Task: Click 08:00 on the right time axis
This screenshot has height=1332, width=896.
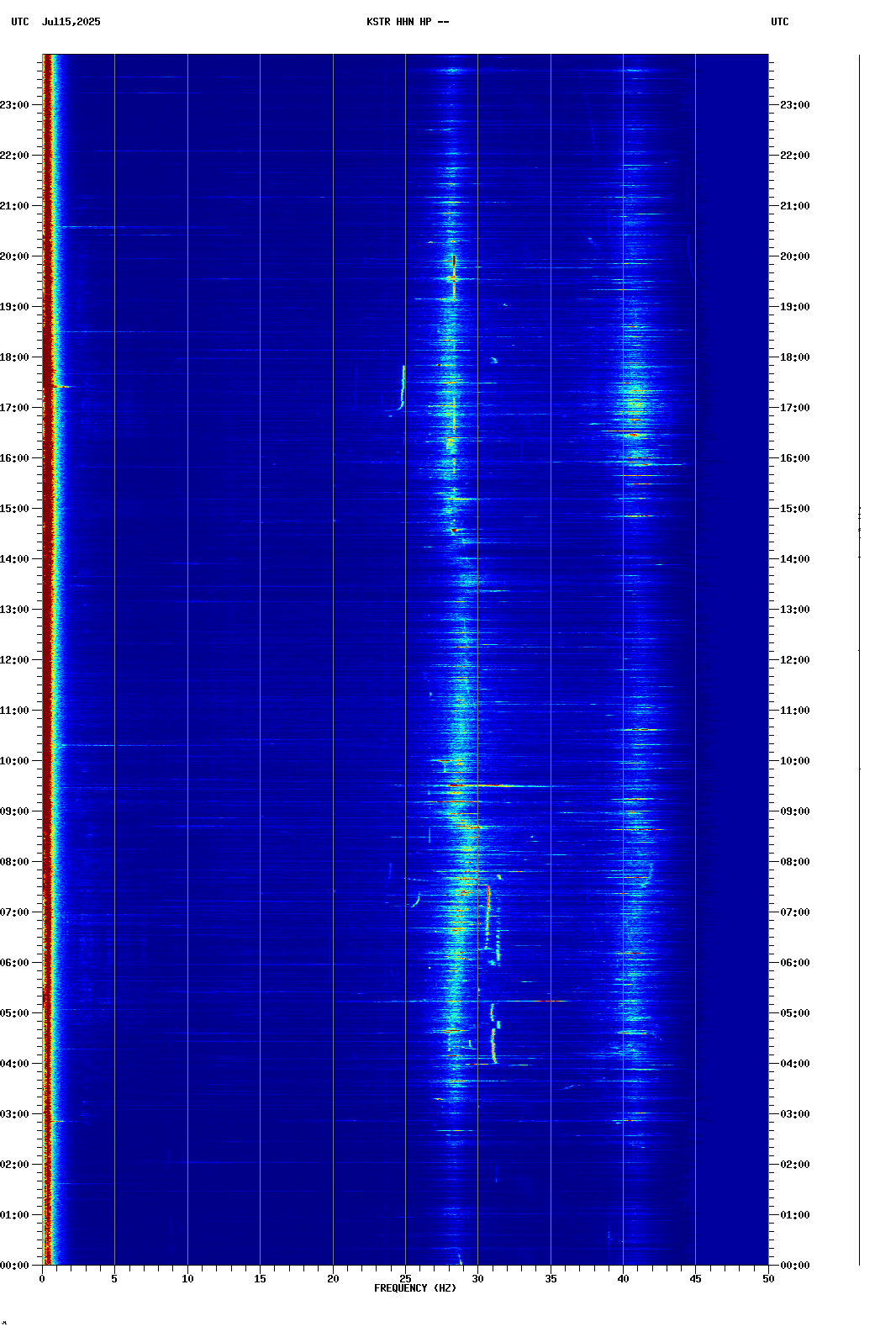Action: coord(795,862)
